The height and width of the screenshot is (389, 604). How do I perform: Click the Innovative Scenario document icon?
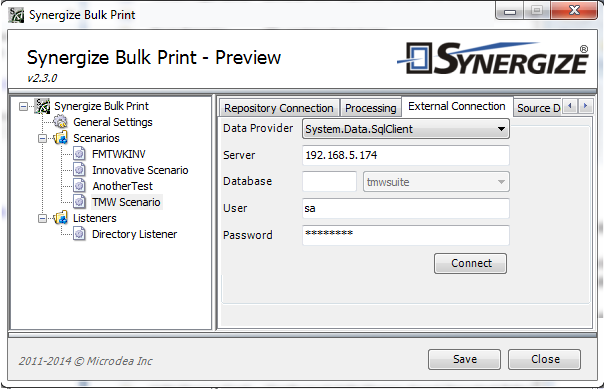79,170
